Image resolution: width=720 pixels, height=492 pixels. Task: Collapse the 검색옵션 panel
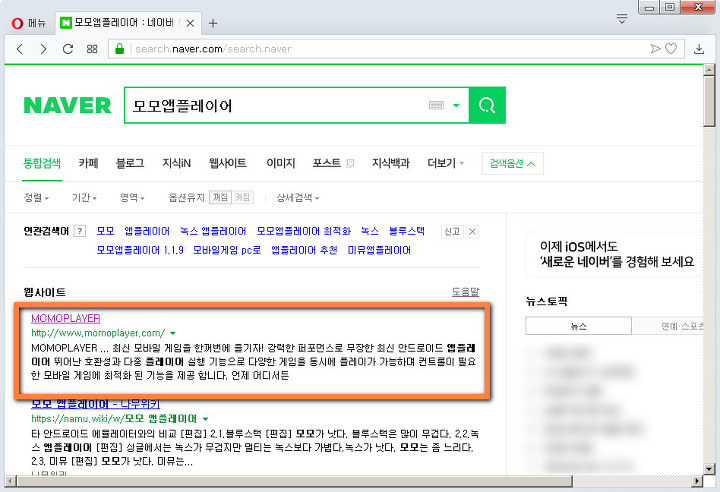513,164
